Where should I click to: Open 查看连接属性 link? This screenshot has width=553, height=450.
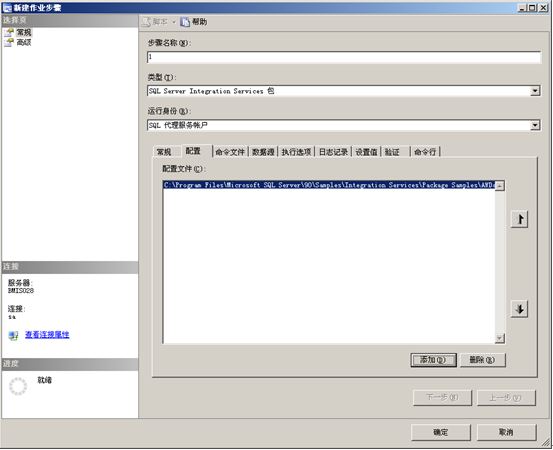pos(47,335)
